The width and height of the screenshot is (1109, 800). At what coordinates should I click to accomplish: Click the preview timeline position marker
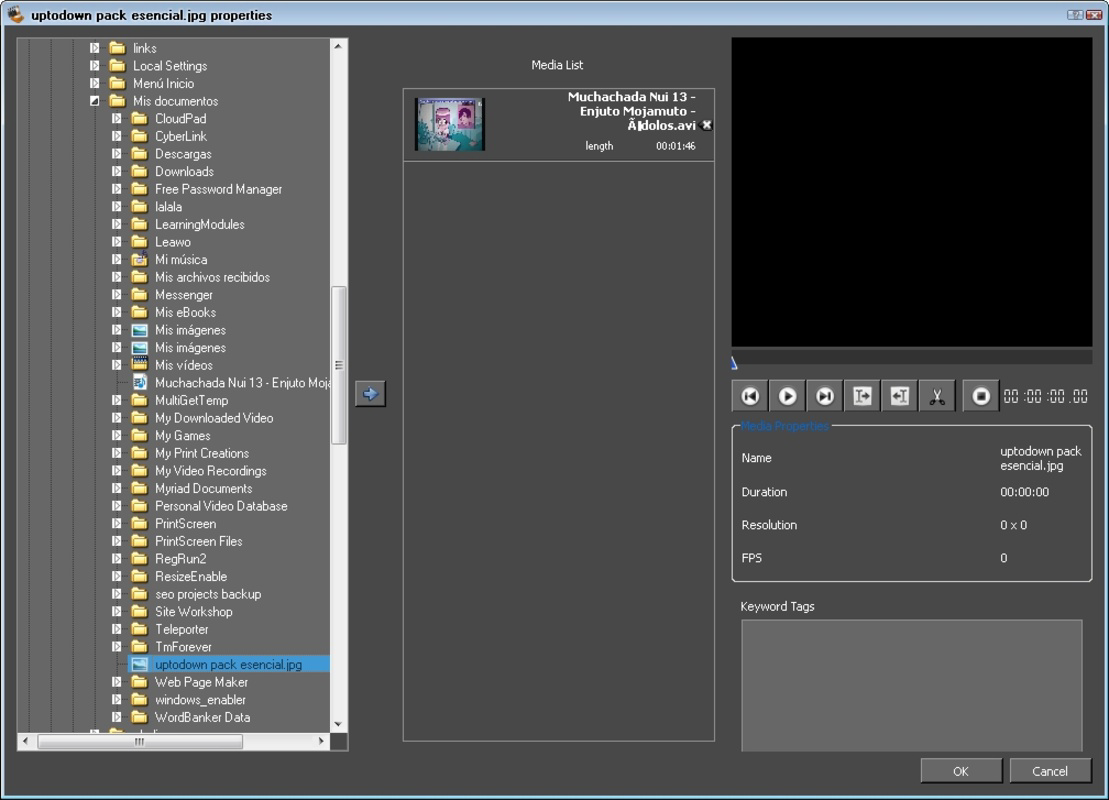point(734,363)
